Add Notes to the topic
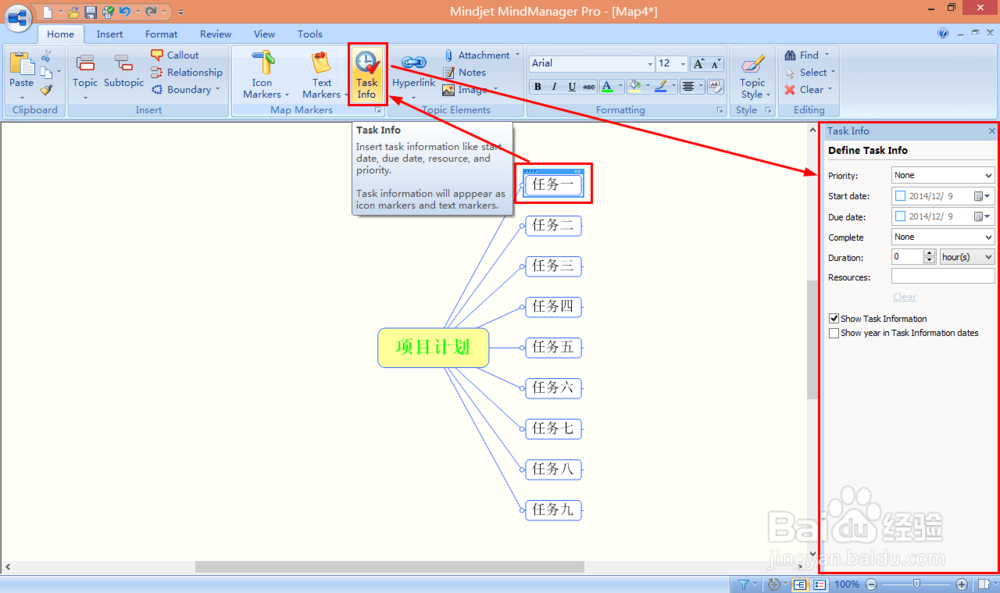 point(464,72)
